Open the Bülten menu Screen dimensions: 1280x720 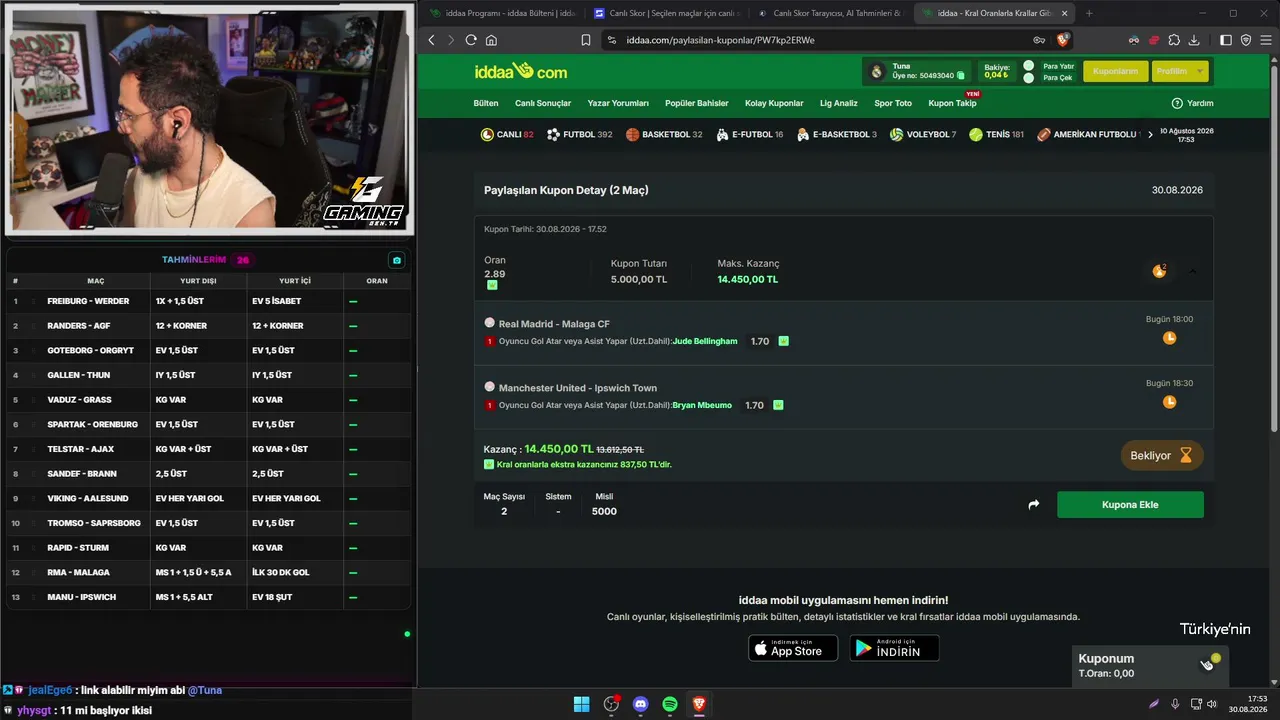point(486,103)
